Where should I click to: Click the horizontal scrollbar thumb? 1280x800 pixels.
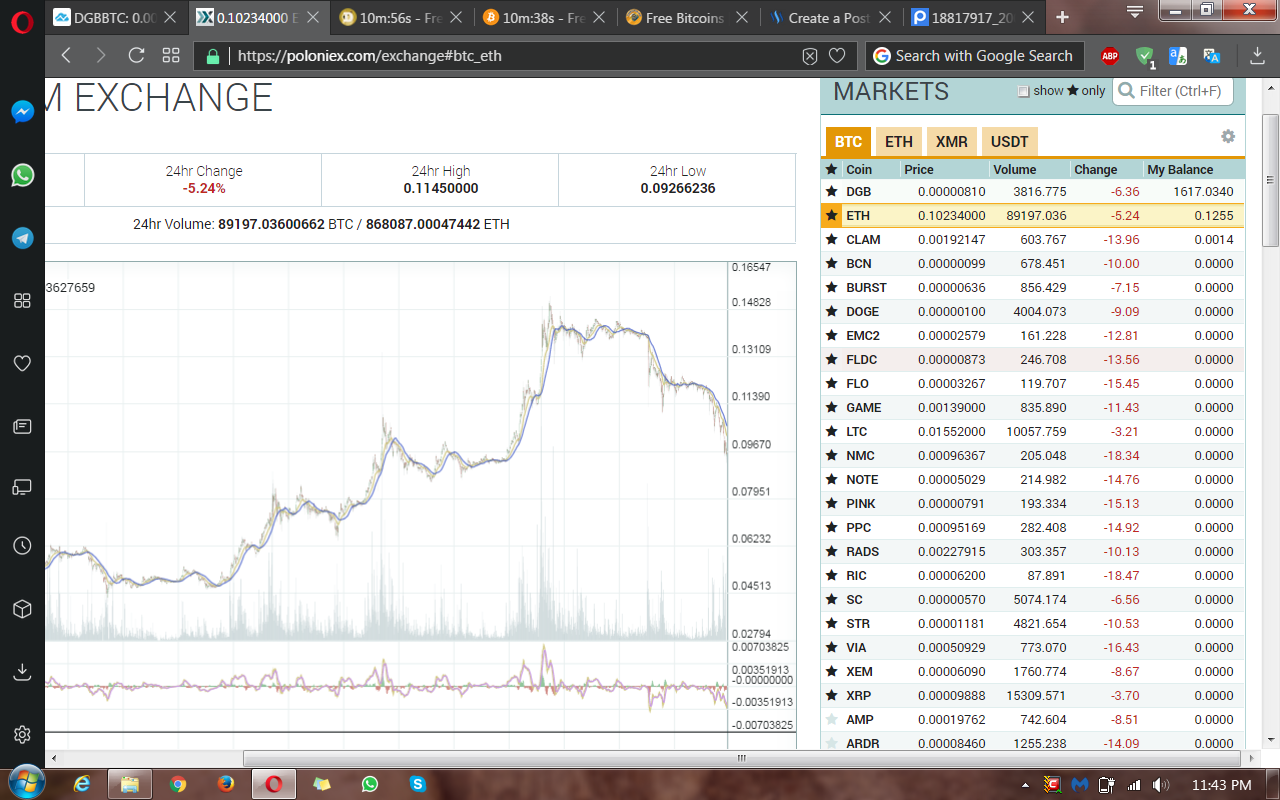742,759
